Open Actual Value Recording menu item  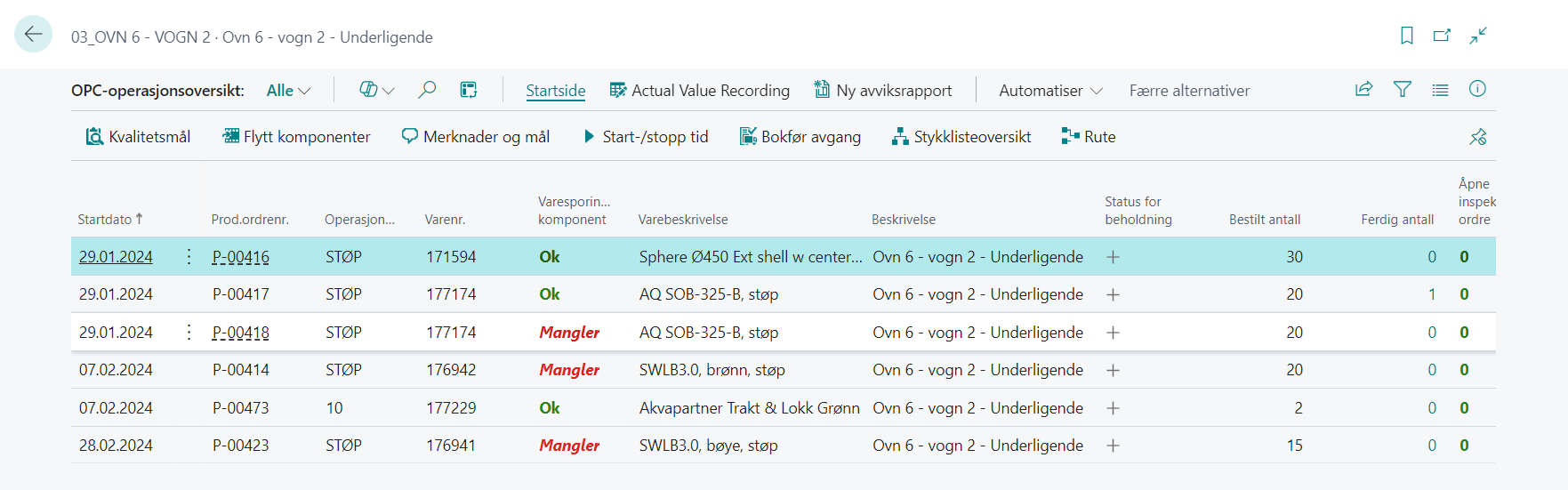pyautogui.click(x=700, y=91)
